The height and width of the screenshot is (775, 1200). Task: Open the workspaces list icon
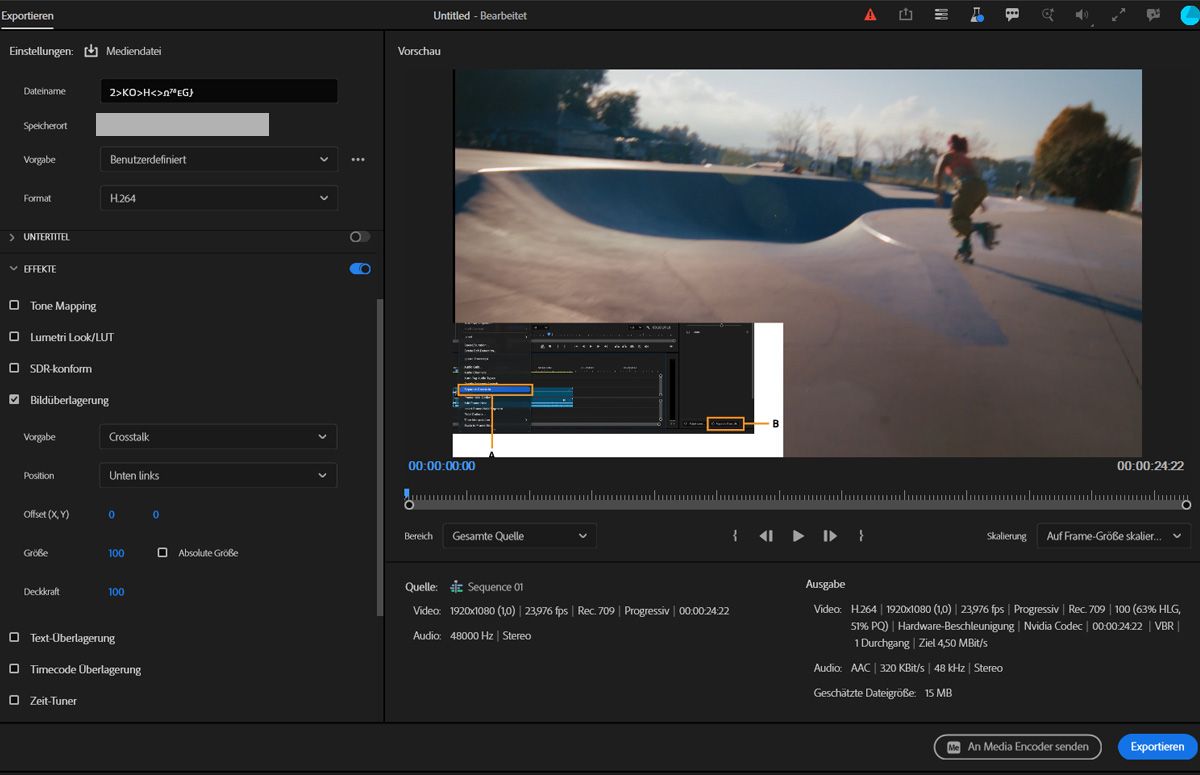coord(941,15)
